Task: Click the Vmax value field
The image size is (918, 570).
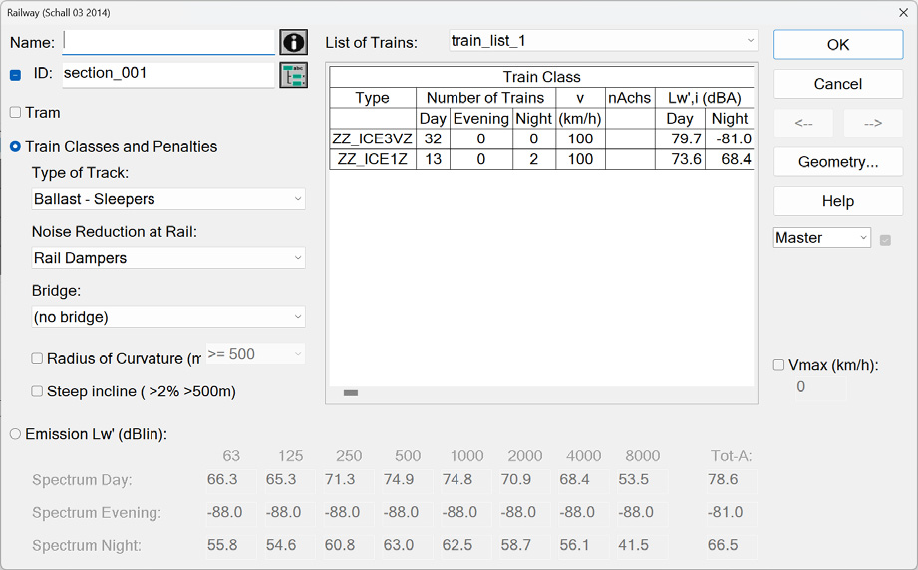Action: click(820, 387)
